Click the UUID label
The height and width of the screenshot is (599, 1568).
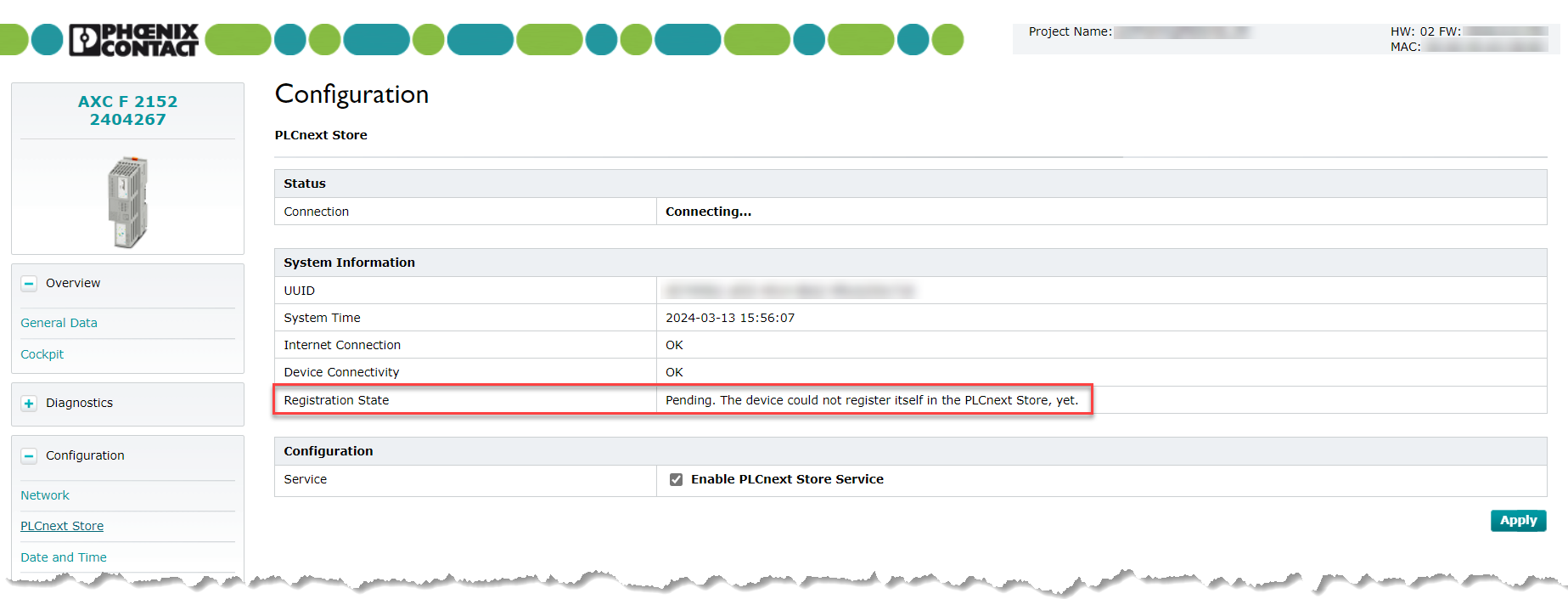coord(299,291)
